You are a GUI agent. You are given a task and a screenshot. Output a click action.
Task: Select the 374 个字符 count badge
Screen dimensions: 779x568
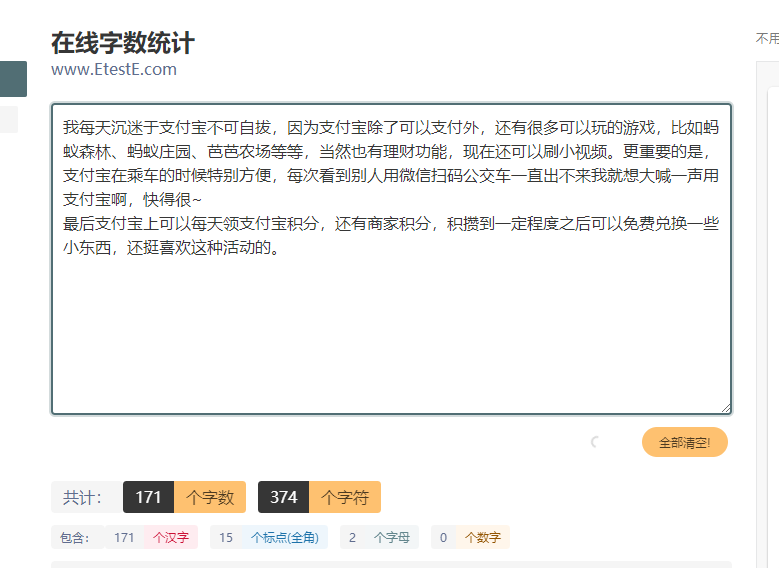[319, 497]
